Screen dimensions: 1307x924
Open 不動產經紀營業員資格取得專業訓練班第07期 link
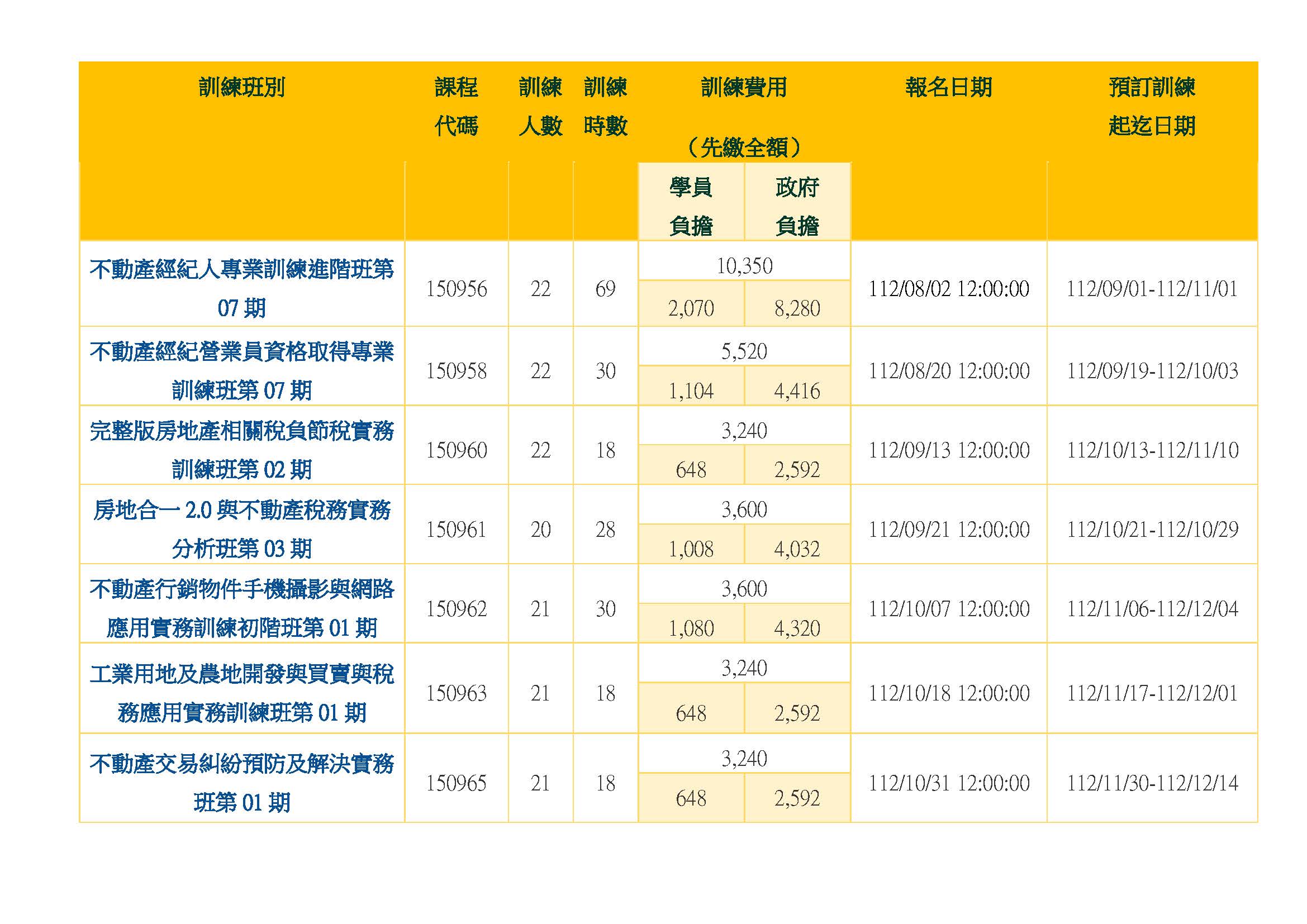[242, 370]
